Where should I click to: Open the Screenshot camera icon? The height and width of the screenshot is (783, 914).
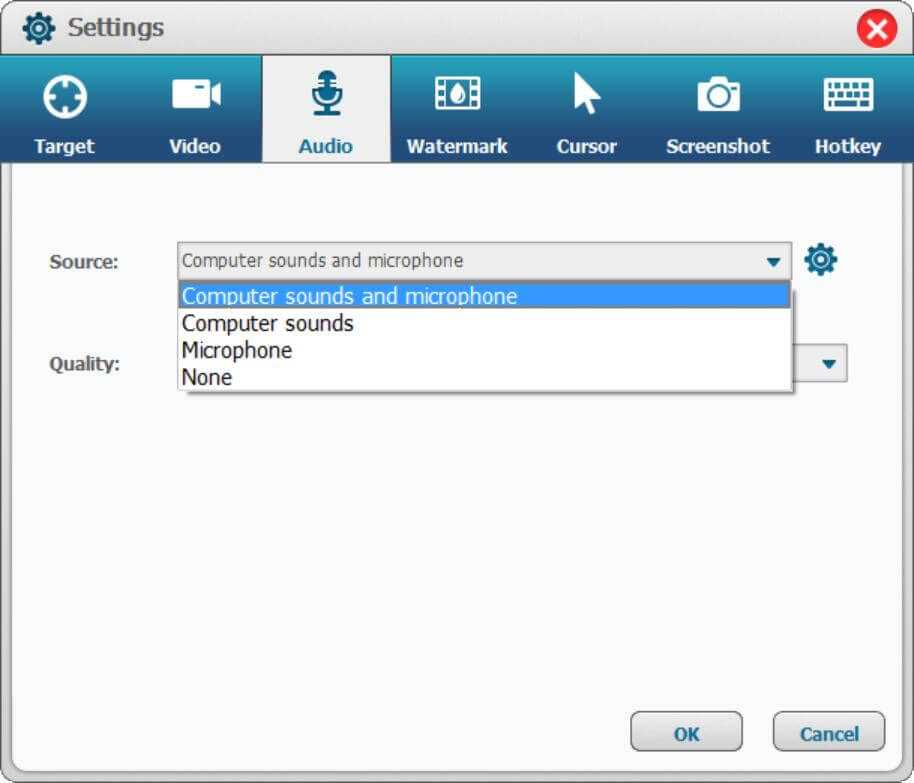tap(718, 96)
